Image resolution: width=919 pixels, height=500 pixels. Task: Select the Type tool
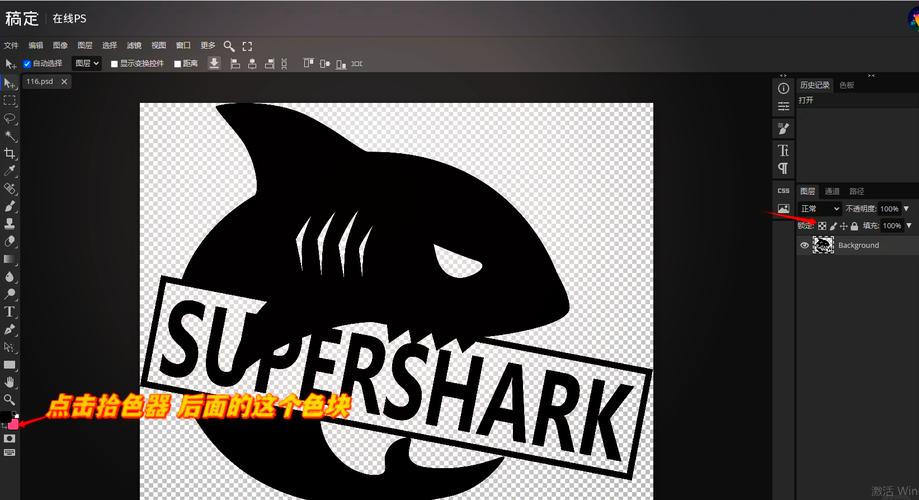click(x=10, y=312)
